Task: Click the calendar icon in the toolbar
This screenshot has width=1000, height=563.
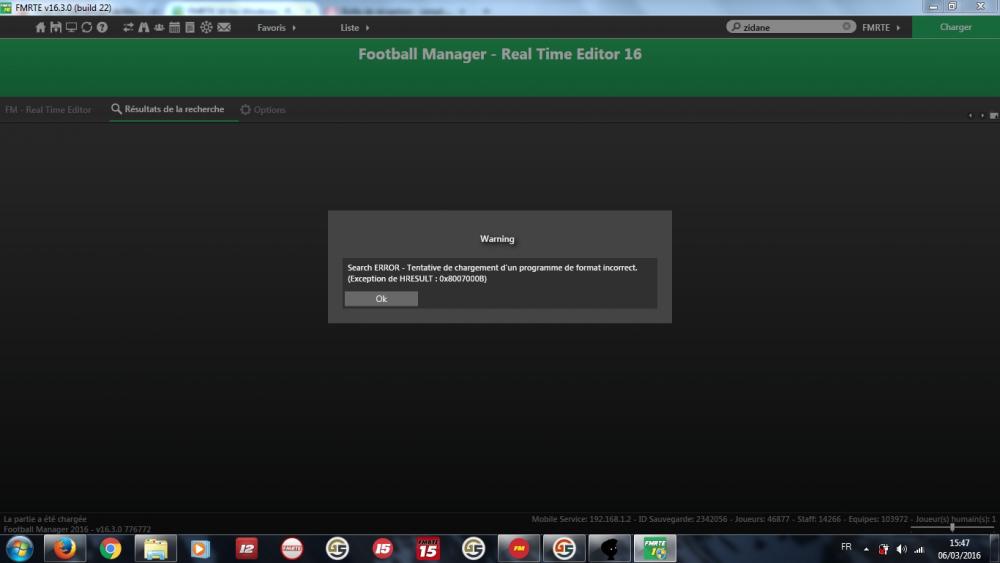Action: [174, 27]
